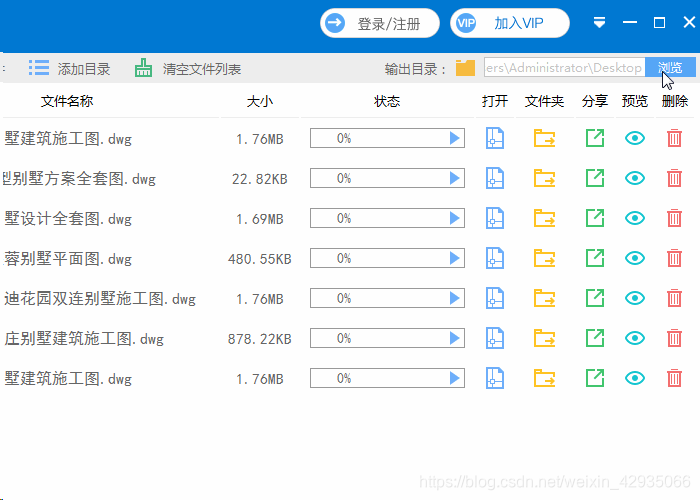
Task: Open the 蓉别墅平面图.dwg file icon
Action: pyautogui.click(x=495, y=258)
